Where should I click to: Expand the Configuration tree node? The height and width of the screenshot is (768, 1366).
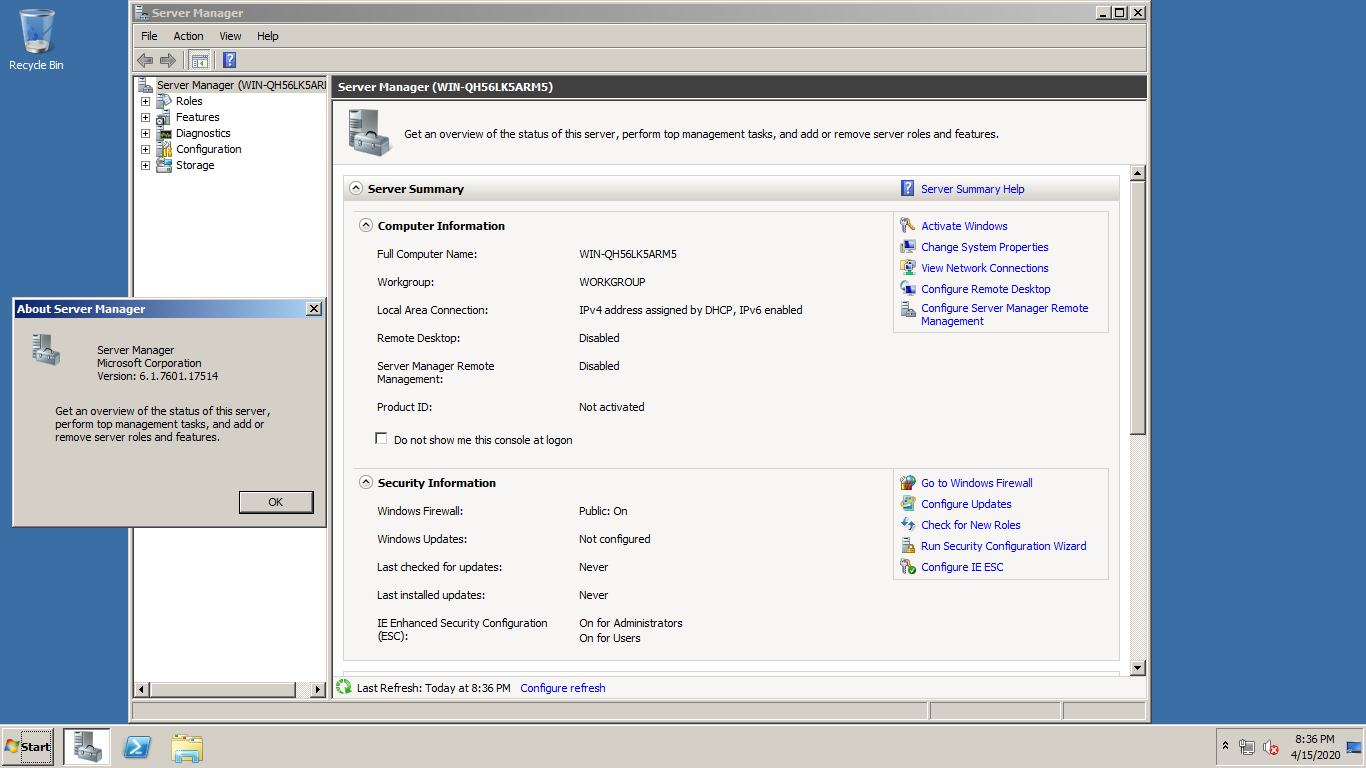[145, 149]
